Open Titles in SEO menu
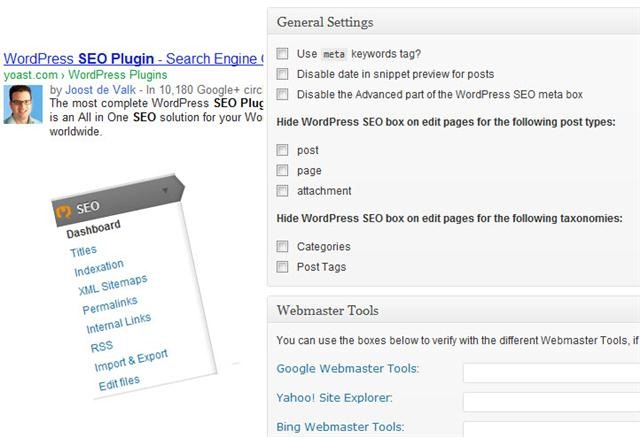640x437 pixels. tap(83, 251)
